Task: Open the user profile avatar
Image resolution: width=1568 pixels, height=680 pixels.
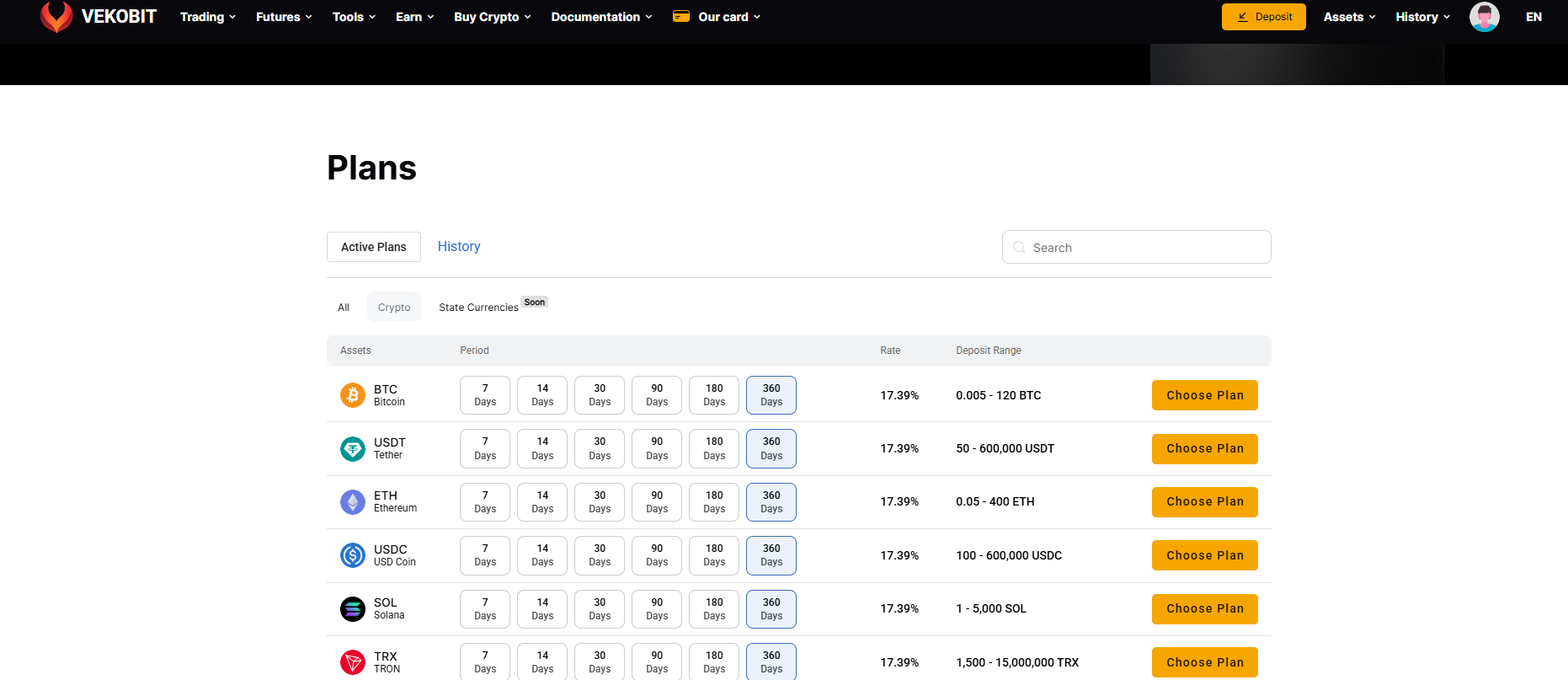Action: coord(1484,17)
